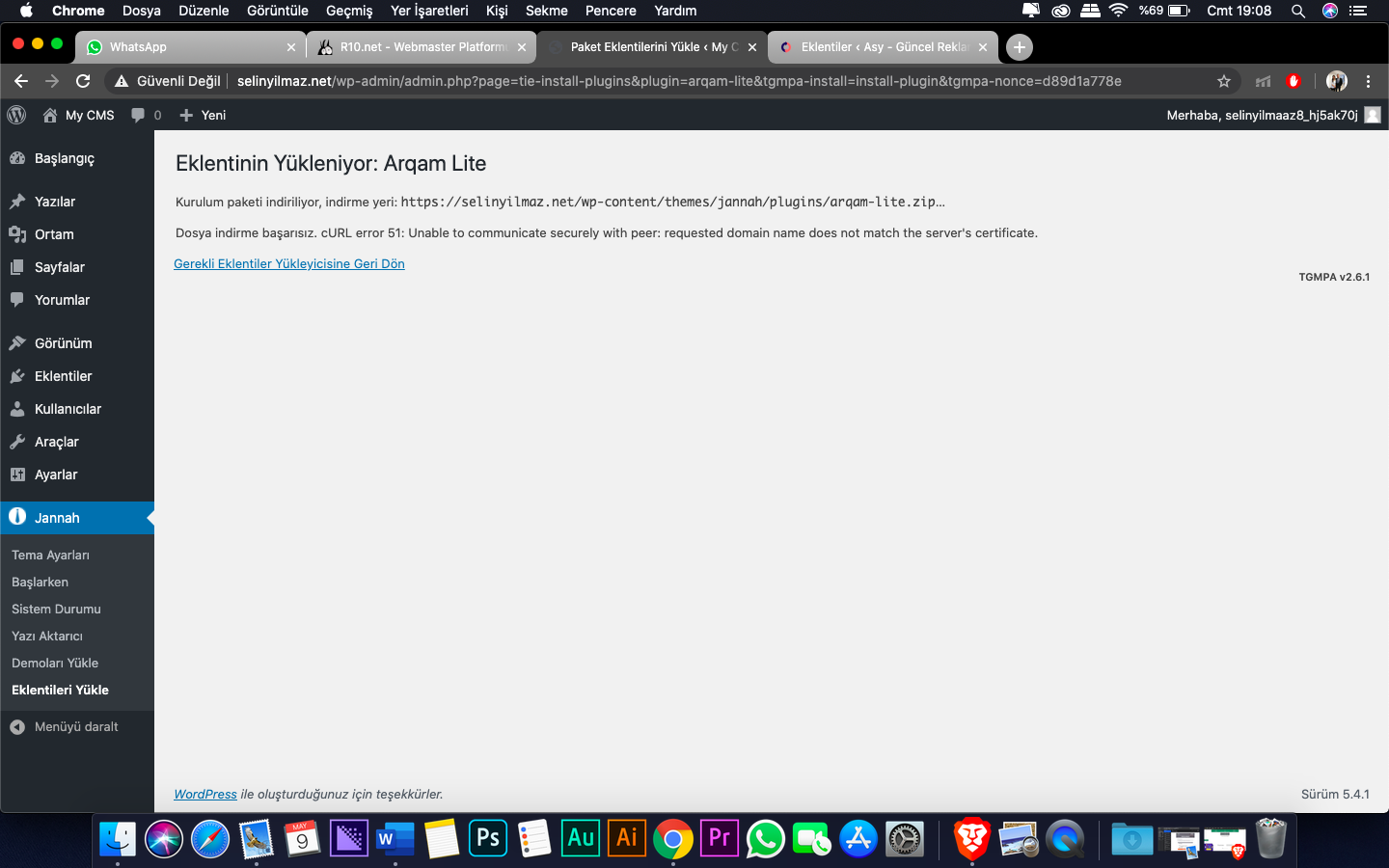The width and height of the screenshot is (1389, 868).
Task: Close the R10.net browser tab
Action: [522, 47]
